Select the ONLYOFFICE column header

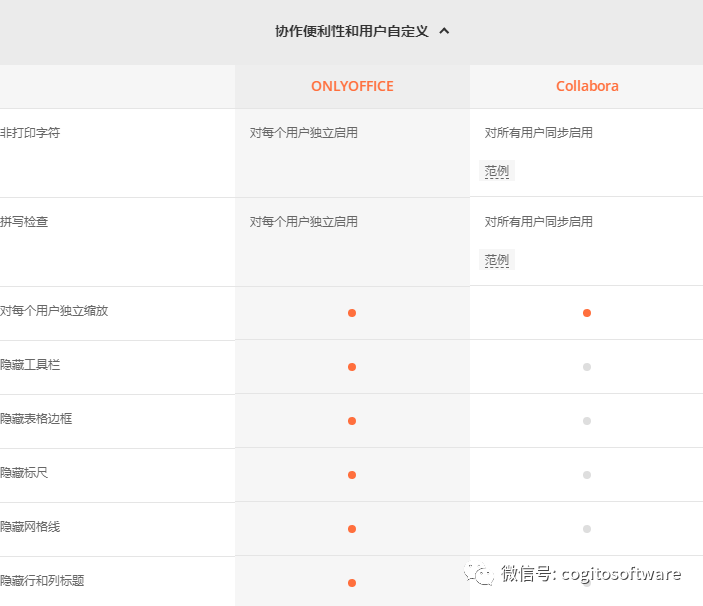click(x=352, y=86)
